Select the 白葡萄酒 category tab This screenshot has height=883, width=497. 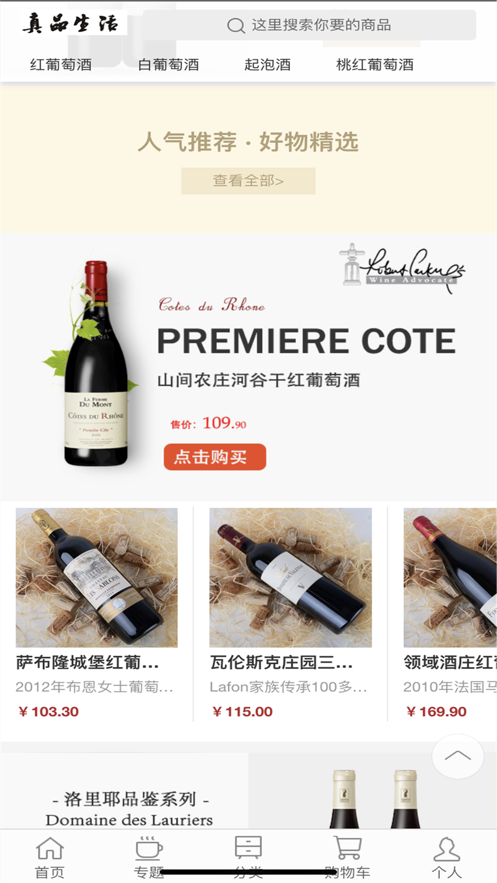click(x=168, y=64)
